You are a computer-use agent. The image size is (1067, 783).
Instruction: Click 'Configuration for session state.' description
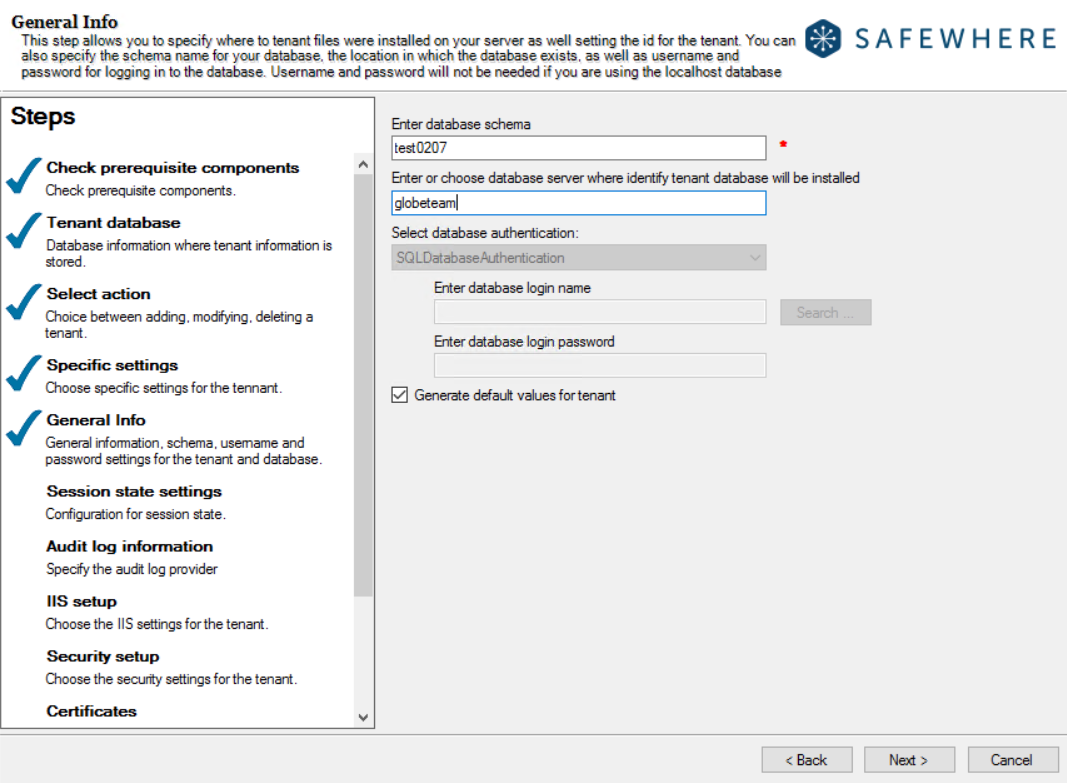135,514
